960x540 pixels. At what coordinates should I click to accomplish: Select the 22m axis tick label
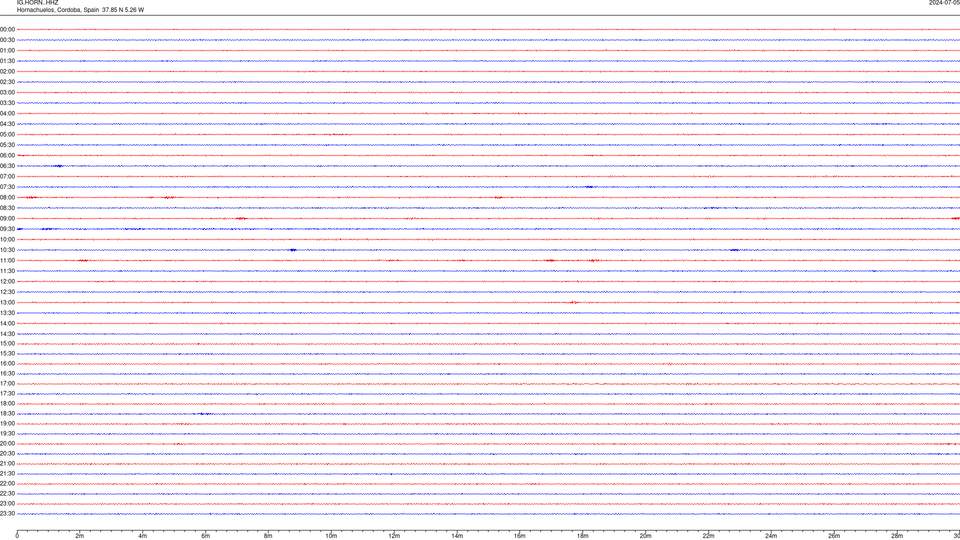pyautogui.click(x=708, y=536)
